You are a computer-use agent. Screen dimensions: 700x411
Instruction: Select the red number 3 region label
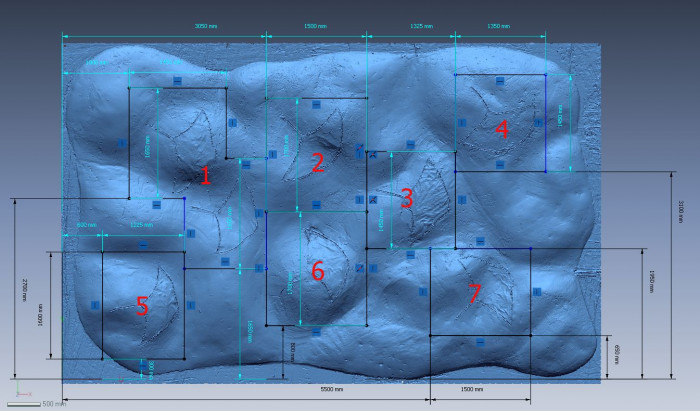(x=406, y=198)
